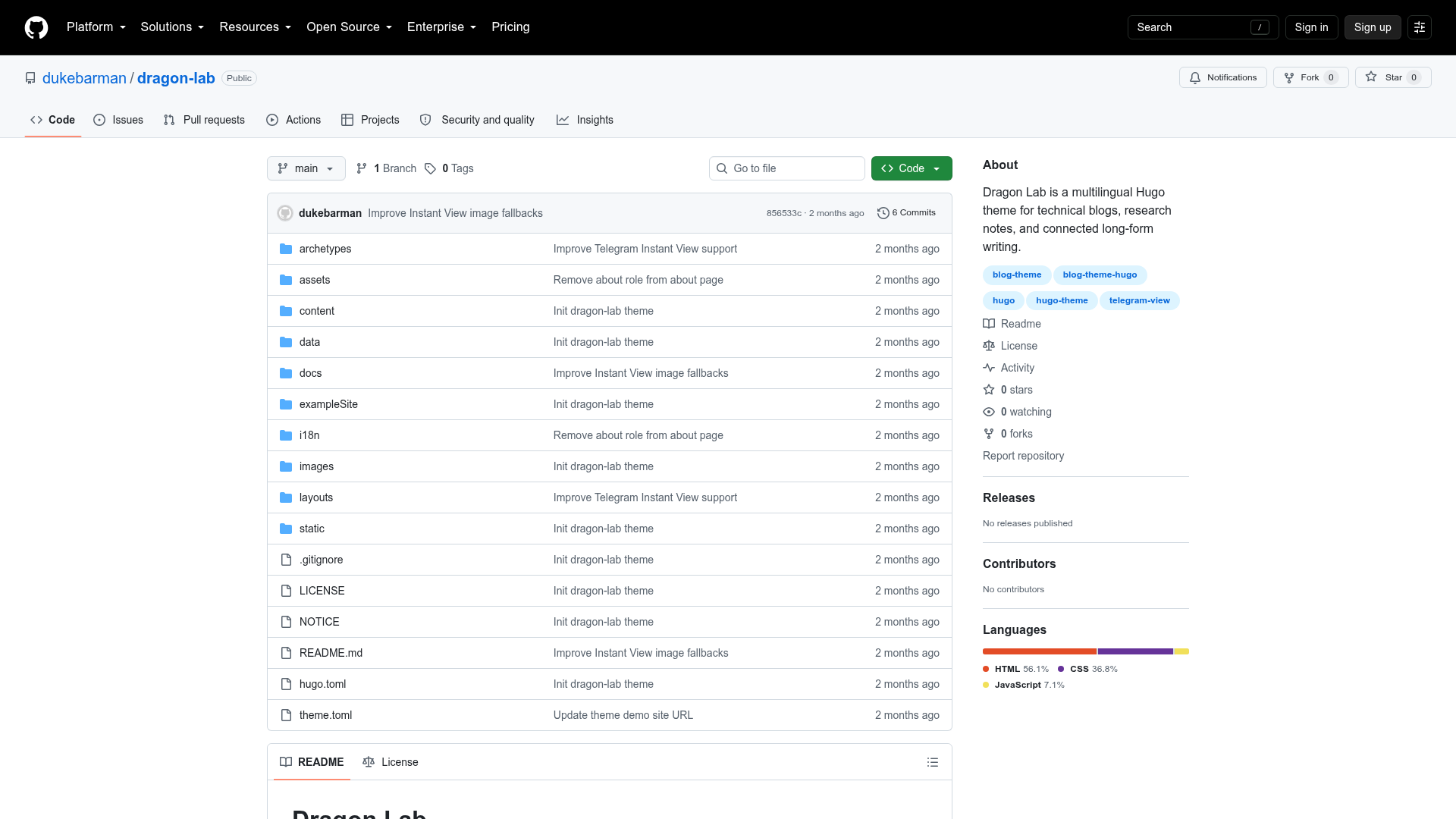
Task: Click the License scale icon in About
Action: coord(989,346)
